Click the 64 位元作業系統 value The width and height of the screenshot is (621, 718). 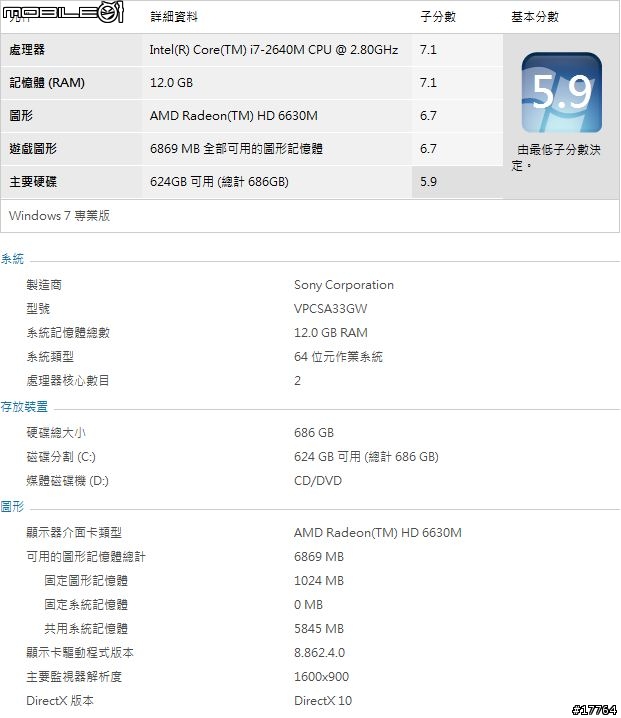click(338, 356)
